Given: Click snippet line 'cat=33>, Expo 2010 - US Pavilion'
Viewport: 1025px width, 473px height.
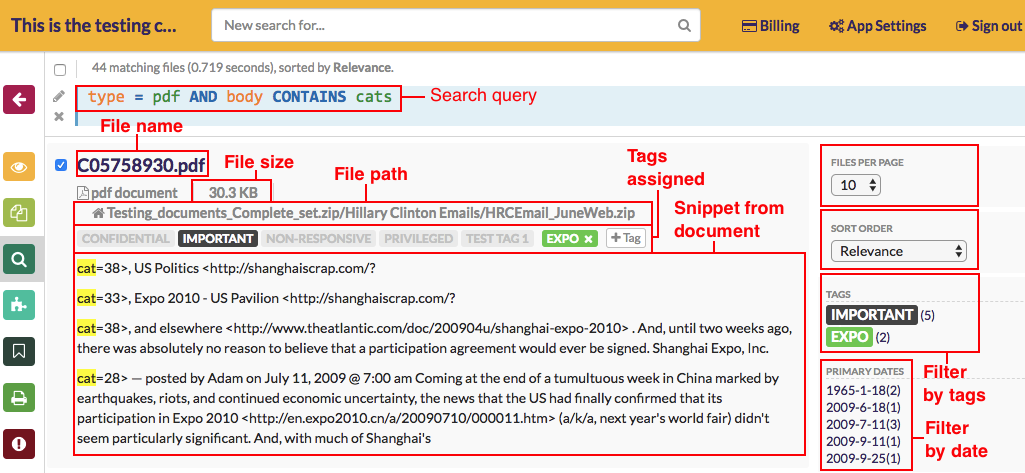Looking at the screenshot, I should 266,298.
